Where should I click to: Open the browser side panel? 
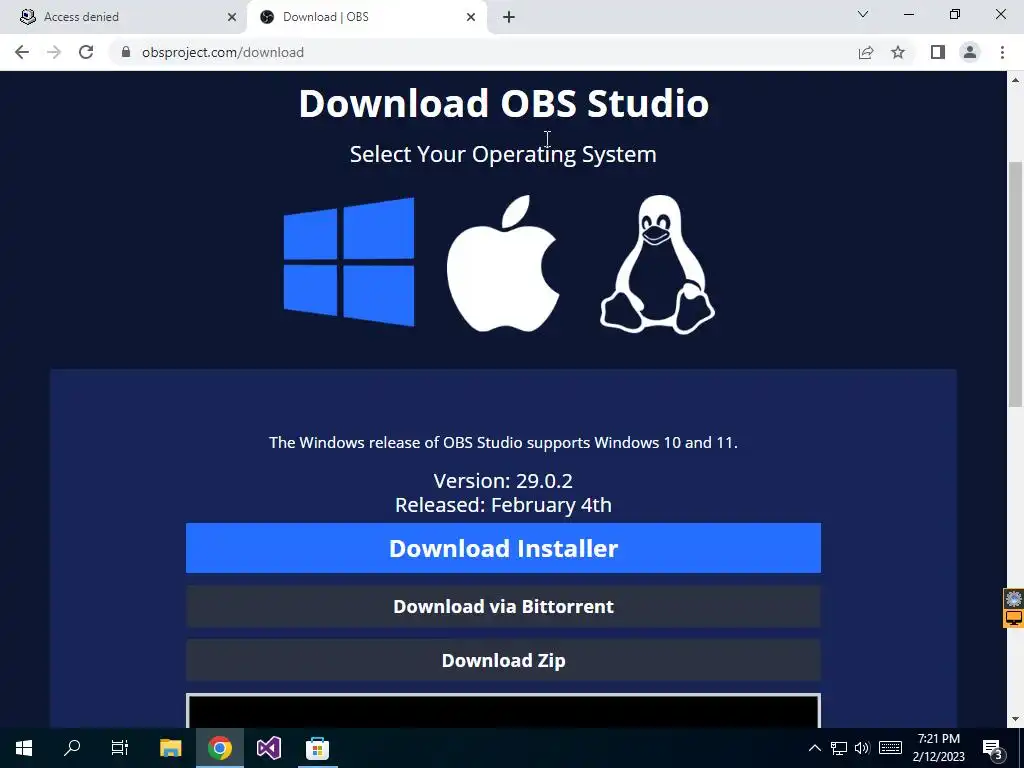coord(938,52)
